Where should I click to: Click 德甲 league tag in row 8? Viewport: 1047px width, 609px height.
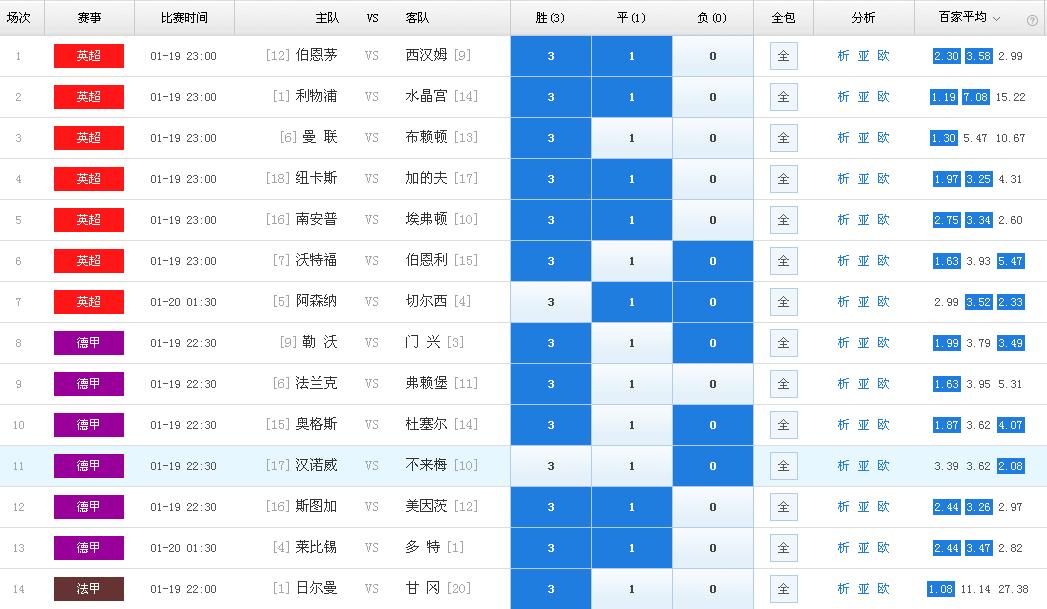point(89,343)
